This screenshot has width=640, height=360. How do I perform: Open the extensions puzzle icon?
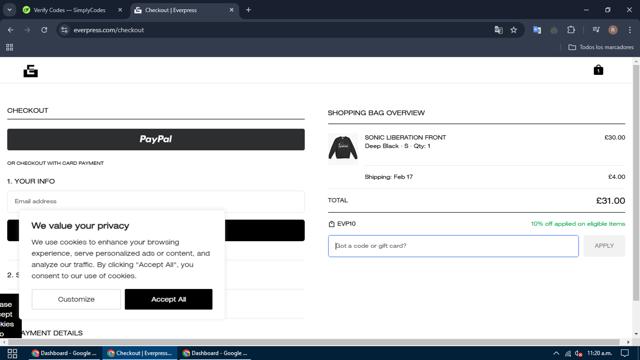click(571, 30)
